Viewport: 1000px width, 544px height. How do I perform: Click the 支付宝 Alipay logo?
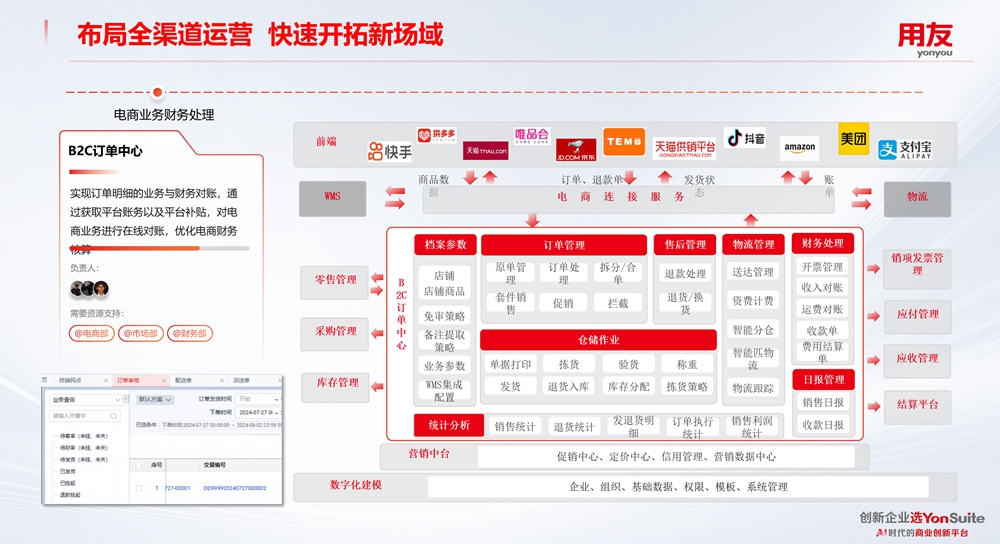coord(905,150)
